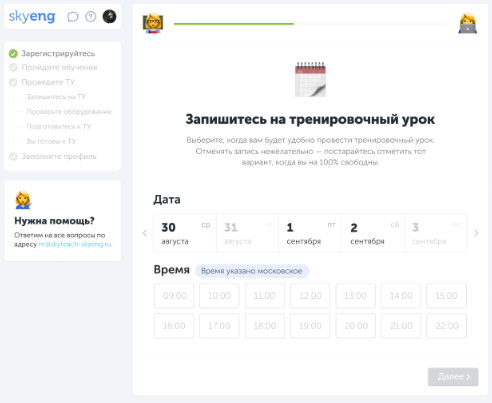Image resolution: width=492 pixels, height=403 pixels.
Task: Click the calendar illustration icon
Action: click(x=310, y=79)
